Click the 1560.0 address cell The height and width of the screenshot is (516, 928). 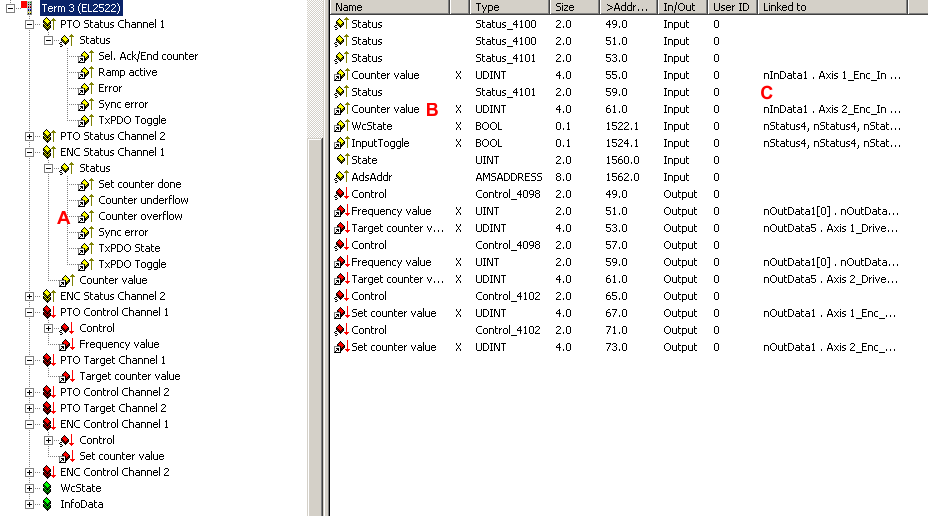pyautogui.click(x=622, y=160)
